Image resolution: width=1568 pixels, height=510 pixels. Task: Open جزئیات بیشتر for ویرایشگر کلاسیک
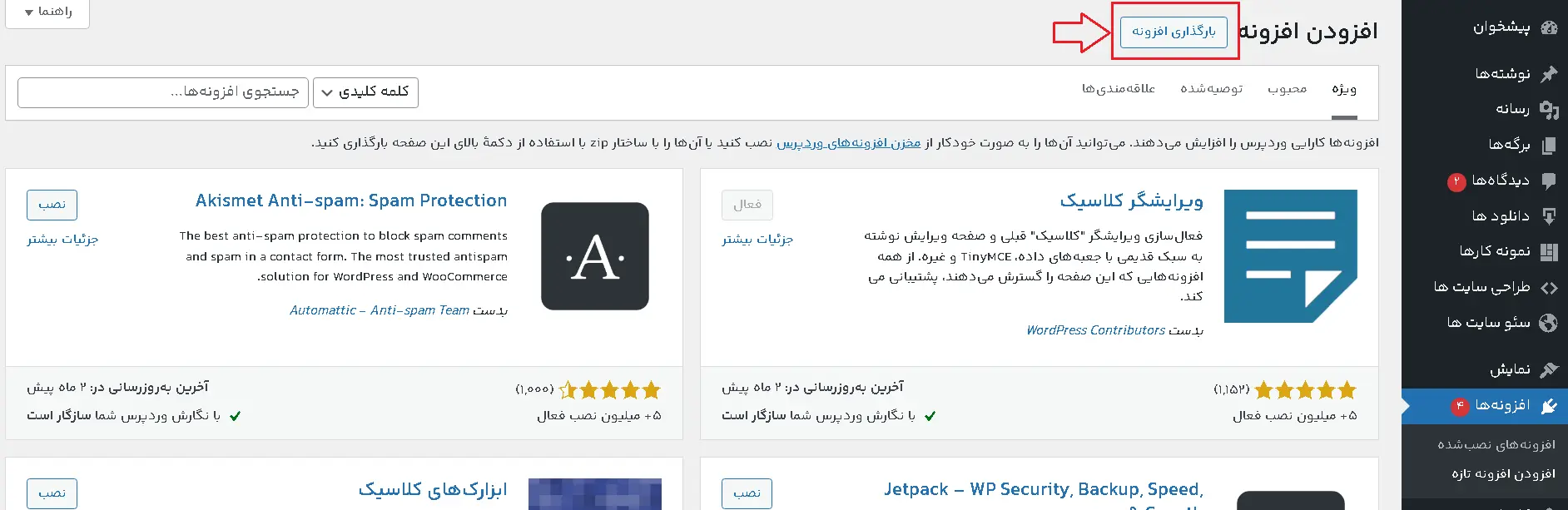click(x=757, y=240)
